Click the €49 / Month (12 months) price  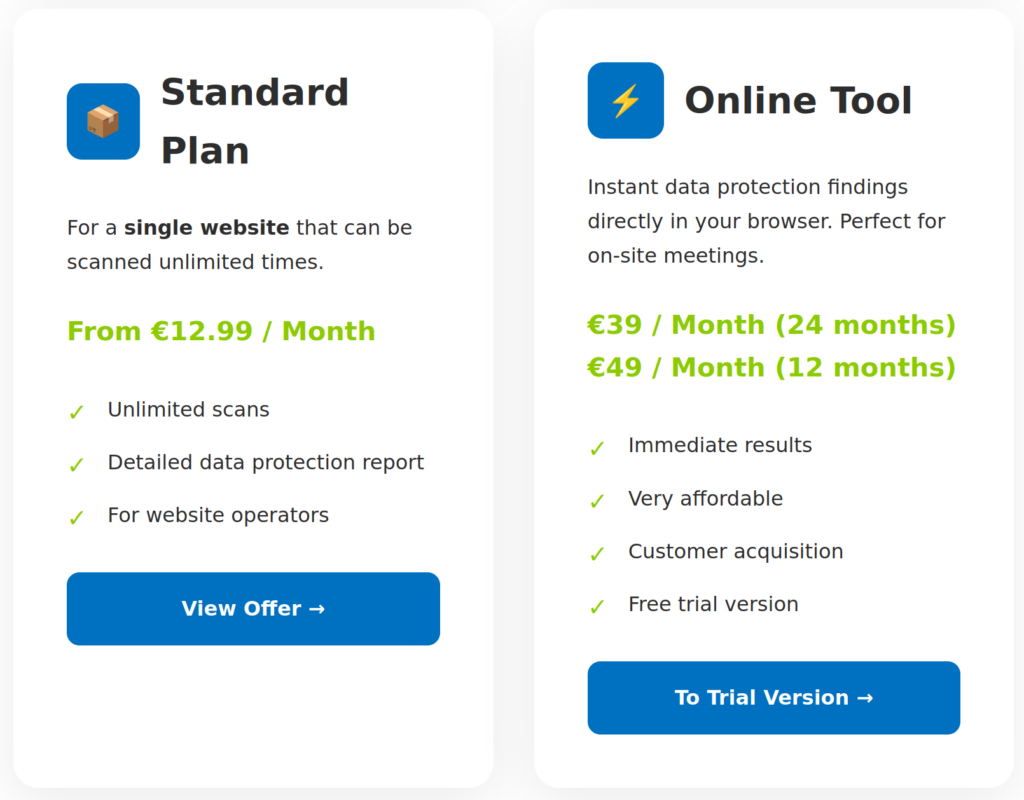pos(771,367)
